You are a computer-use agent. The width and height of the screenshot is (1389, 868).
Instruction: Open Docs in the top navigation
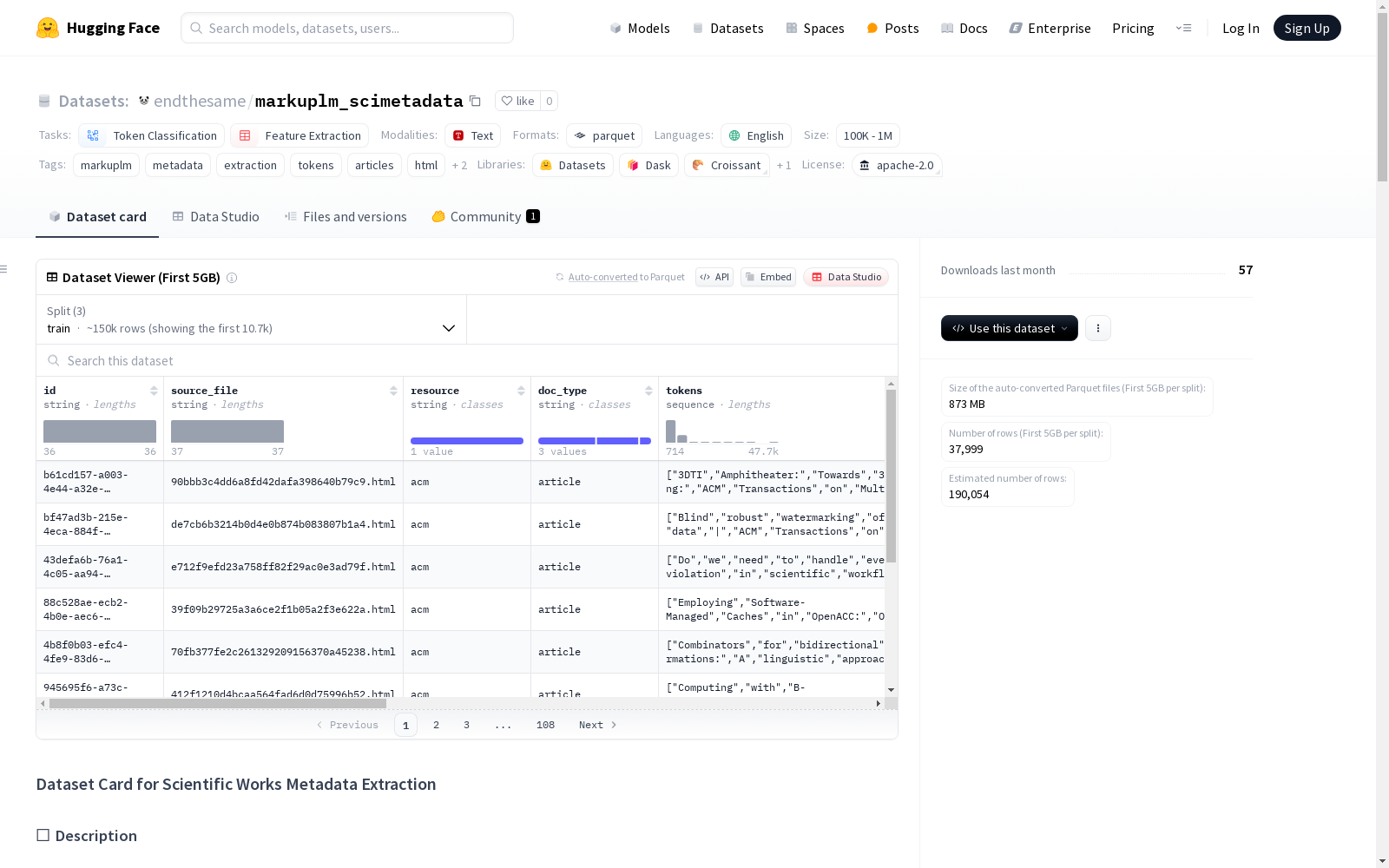coord(964,28)
